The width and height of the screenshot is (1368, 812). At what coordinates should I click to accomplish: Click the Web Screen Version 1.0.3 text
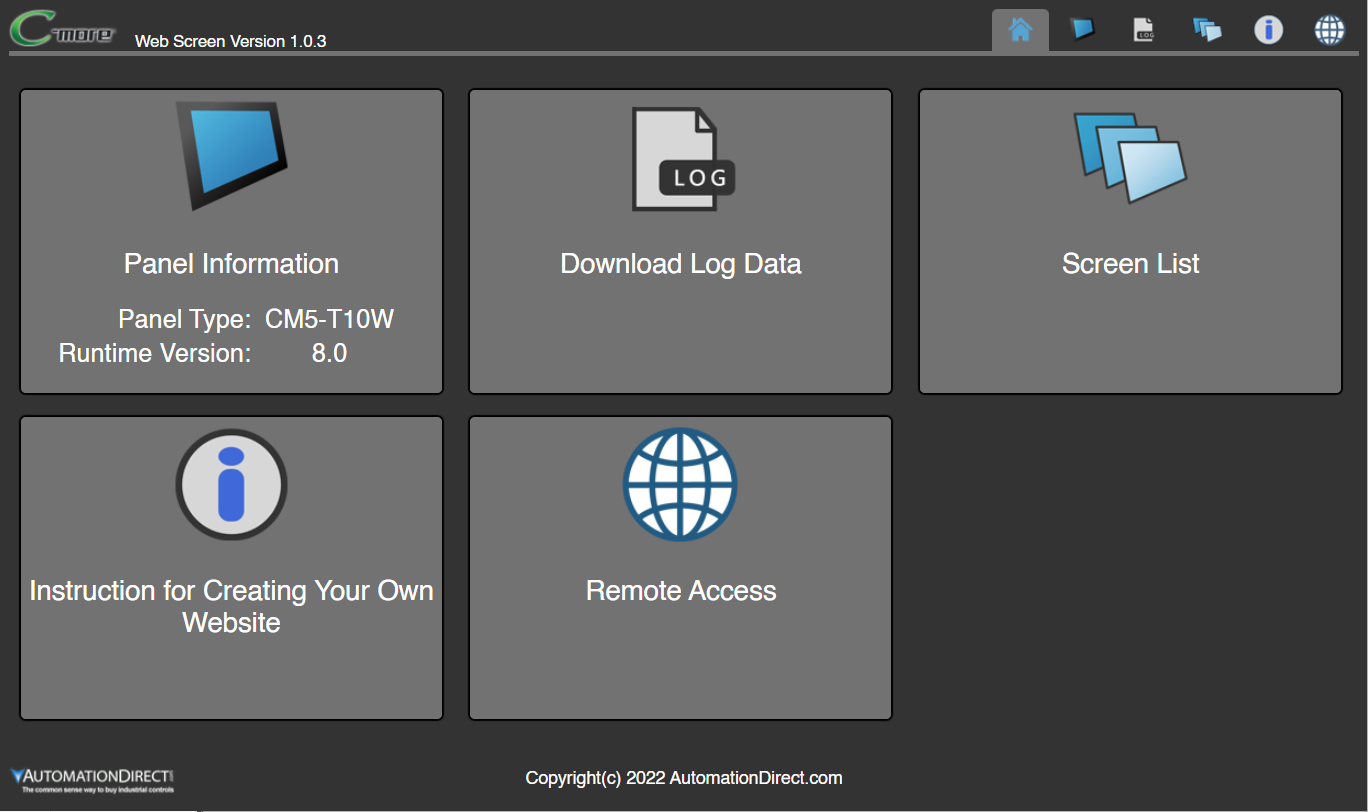point(230,41)
